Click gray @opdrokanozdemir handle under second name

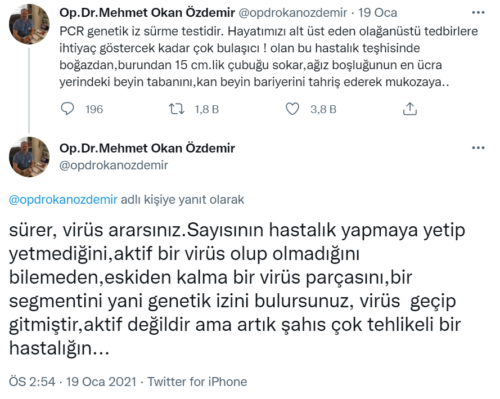[x=114, y=165]
